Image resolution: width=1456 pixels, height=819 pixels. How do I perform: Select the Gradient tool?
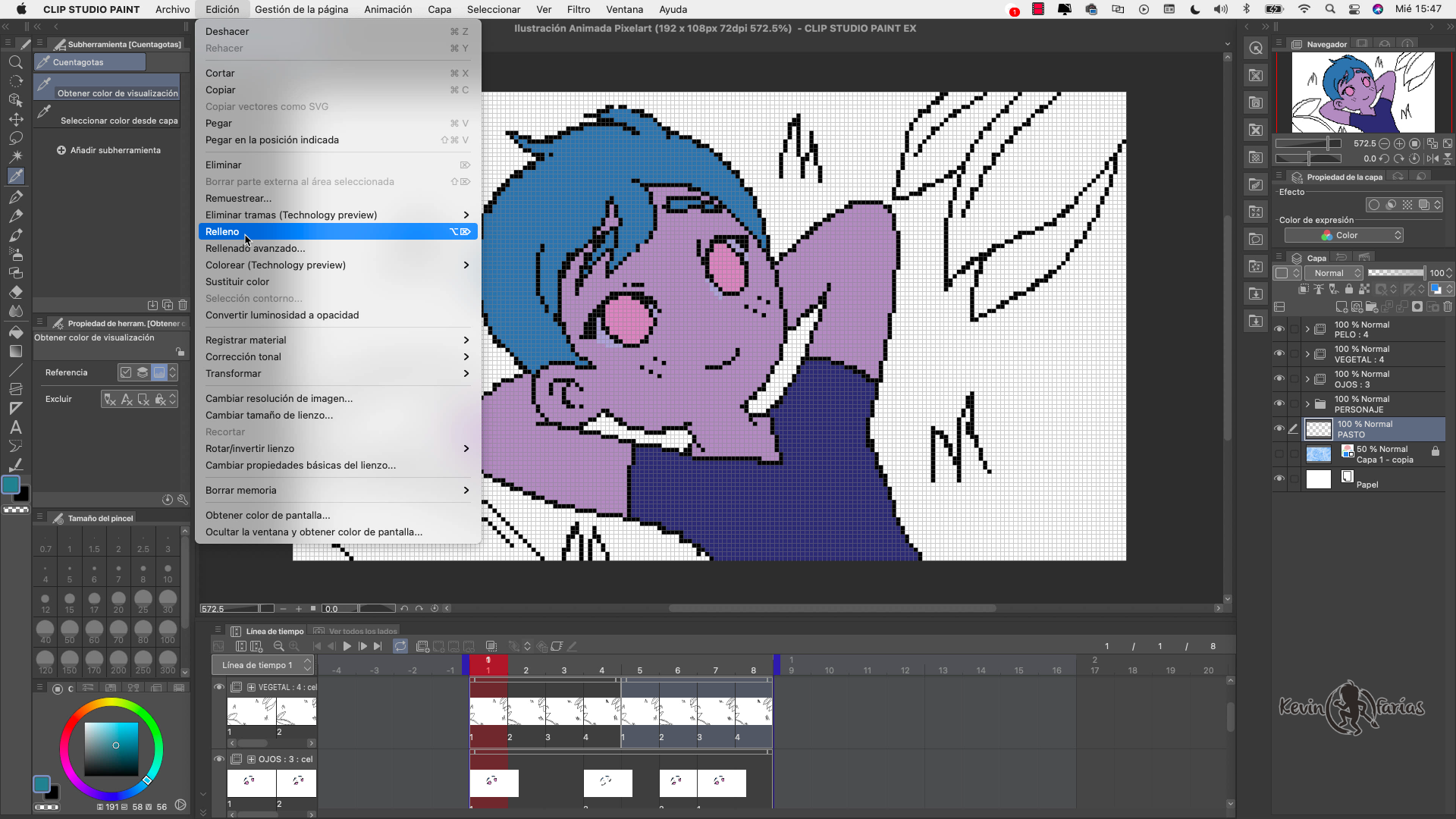coord(16,352)
